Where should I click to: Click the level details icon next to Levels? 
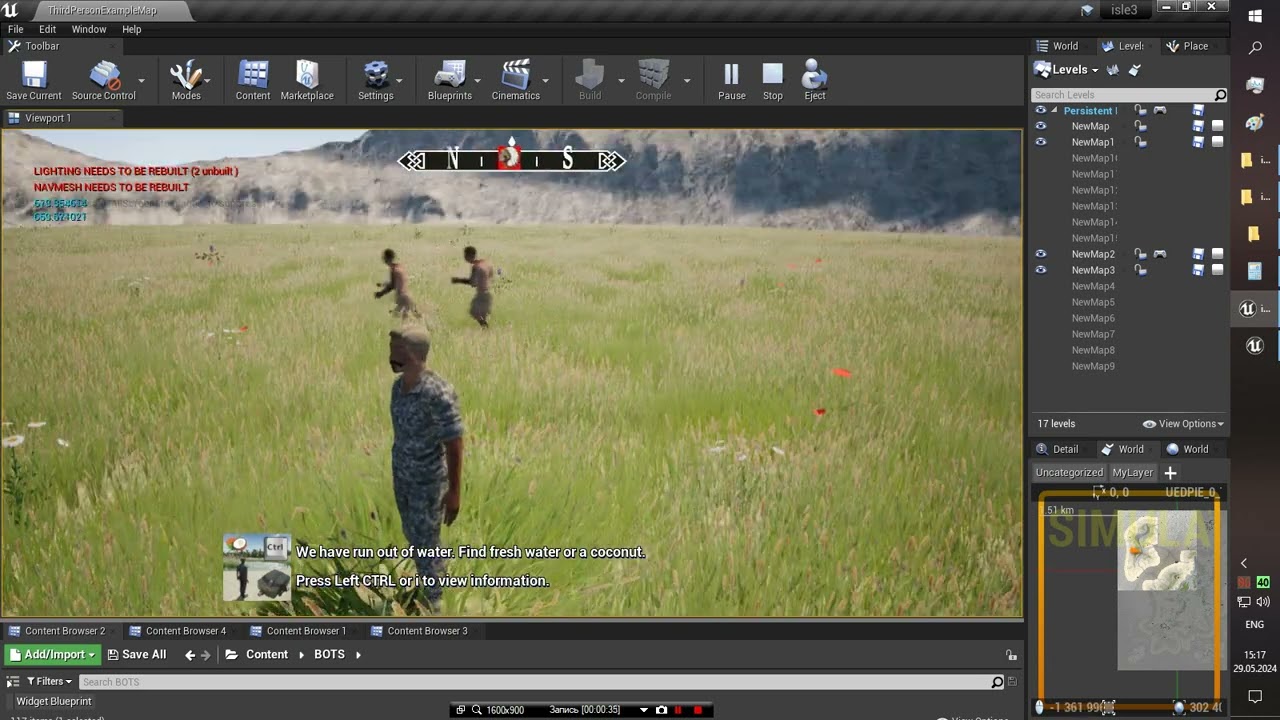(x=1135, y=70)
